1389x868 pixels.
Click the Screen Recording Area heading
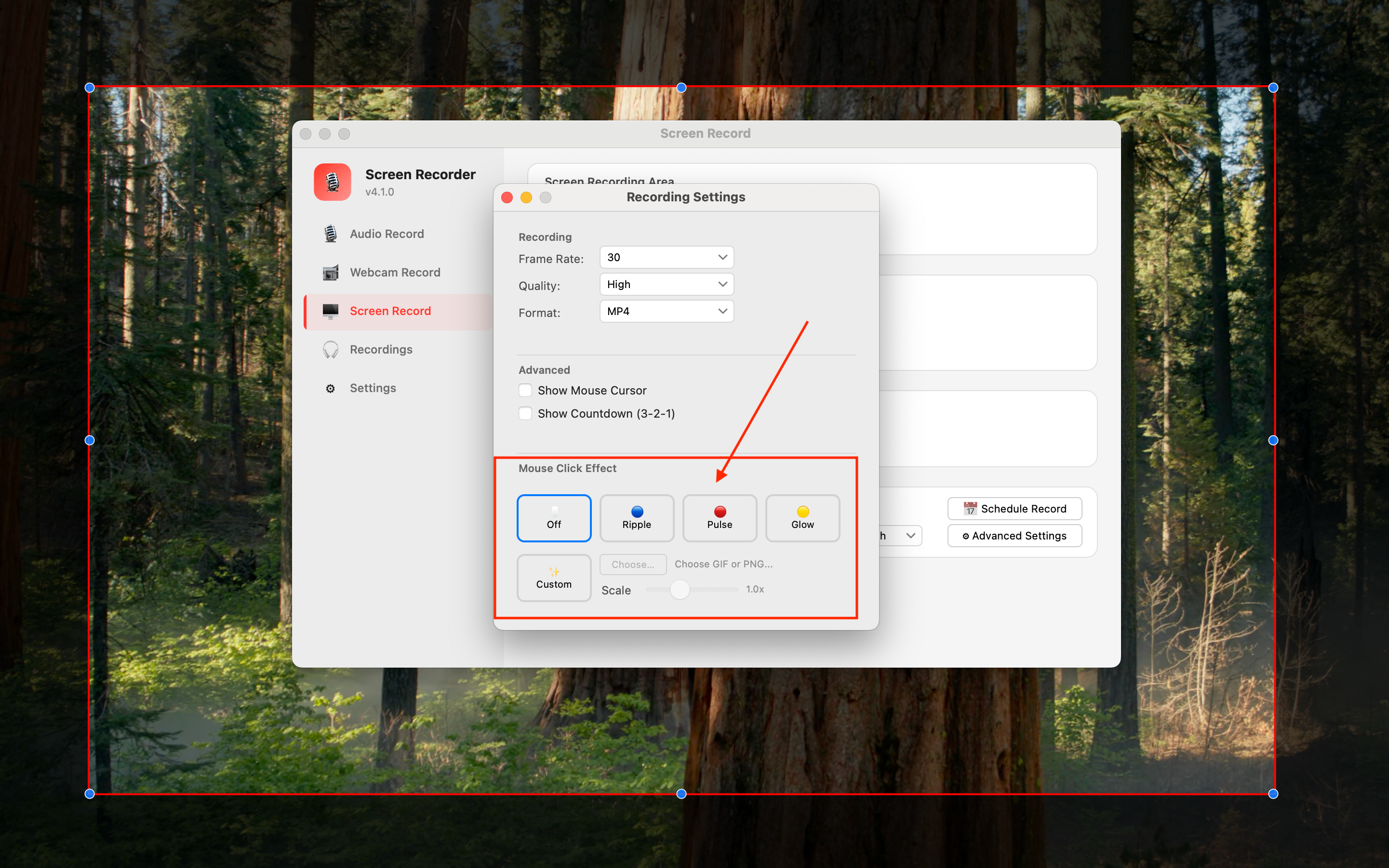[x=610, y=181]
